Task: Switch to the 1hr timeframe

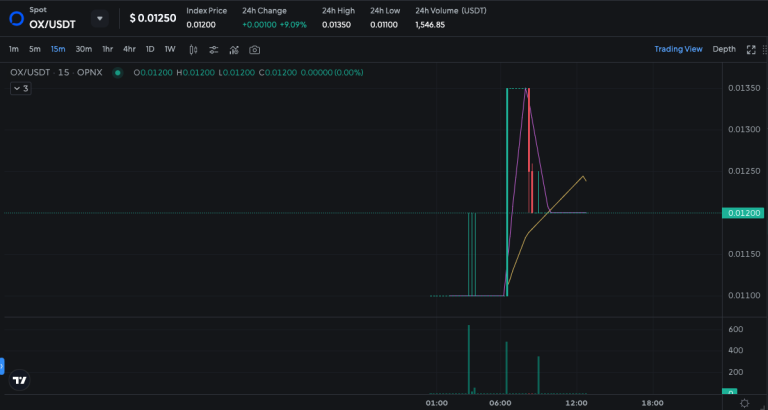Action: click(107, 49)
